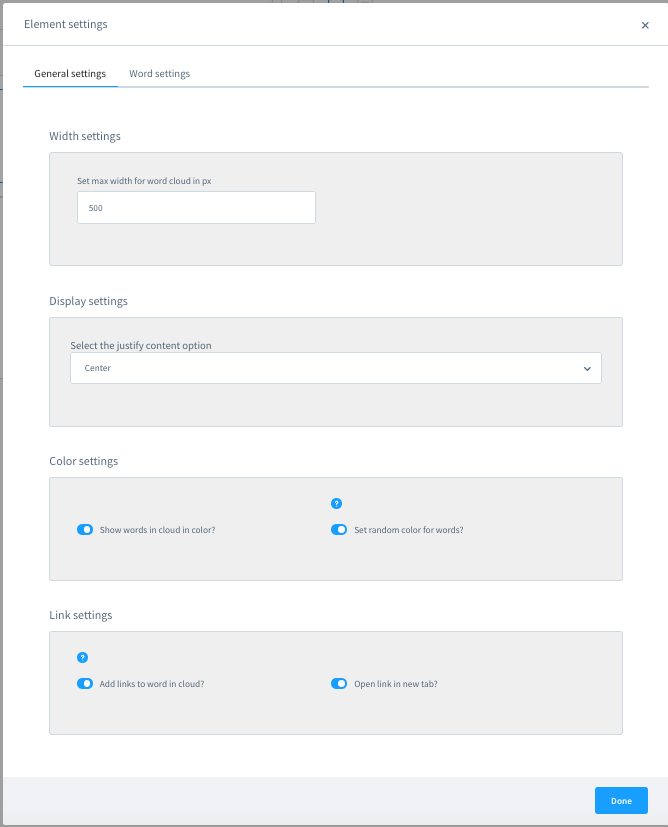Click the 'Open link in new tab?' label text
This screenshot has height=827, width=668.
coord(396,684)
